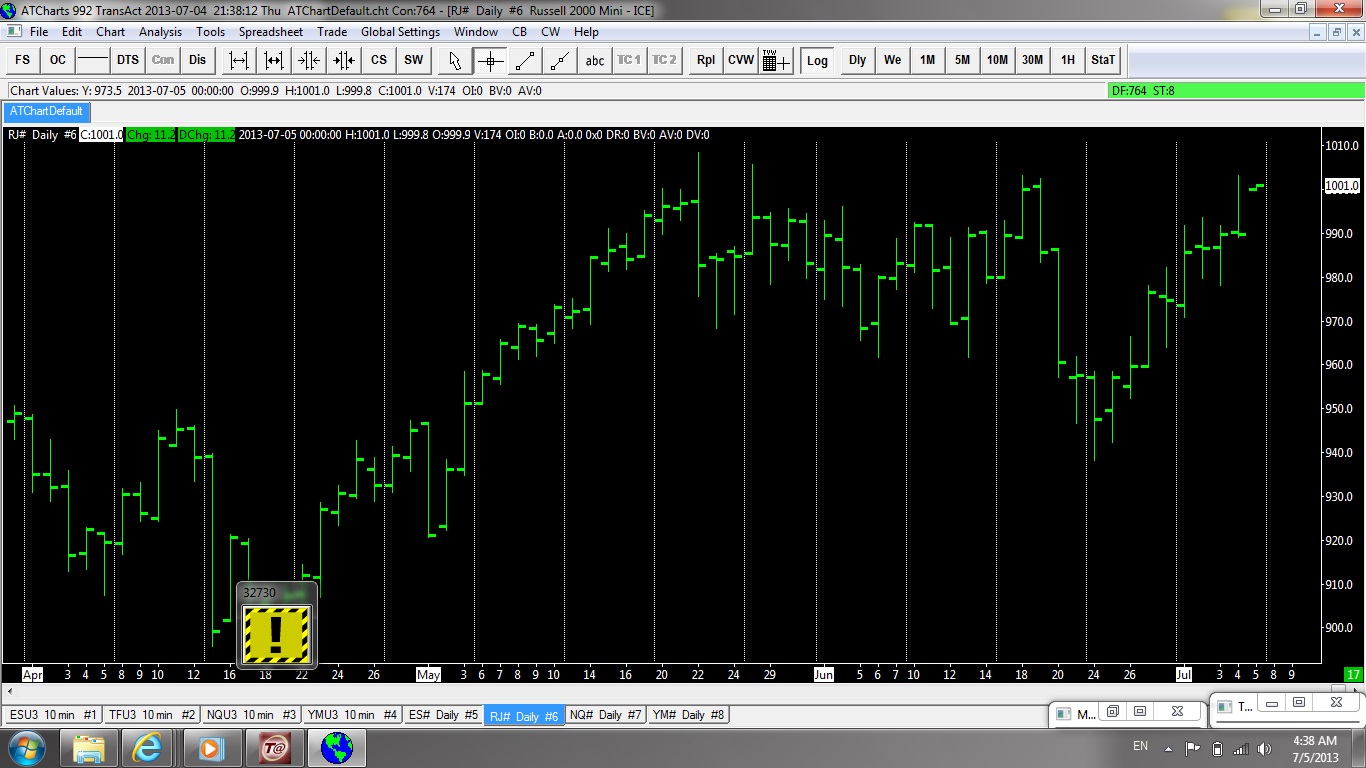Select the horizontal line tool

point(93,60)
